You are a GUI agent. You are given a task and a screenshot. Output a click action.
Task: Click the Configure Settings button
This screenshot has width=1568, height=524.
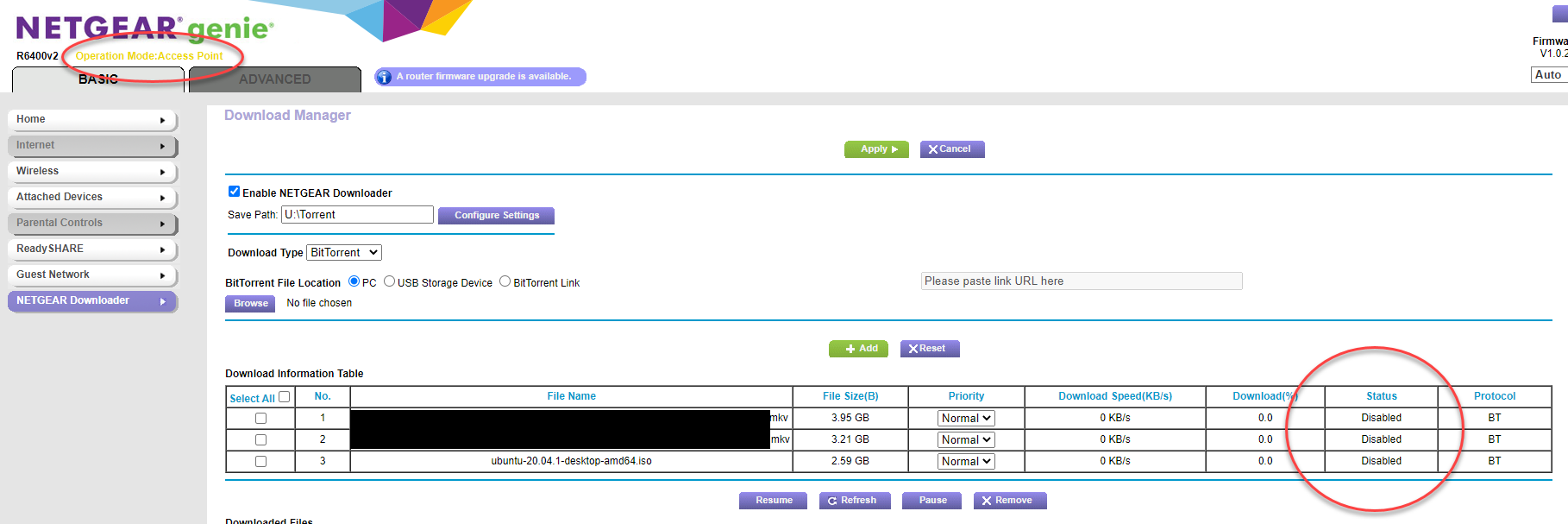[496, 216]
